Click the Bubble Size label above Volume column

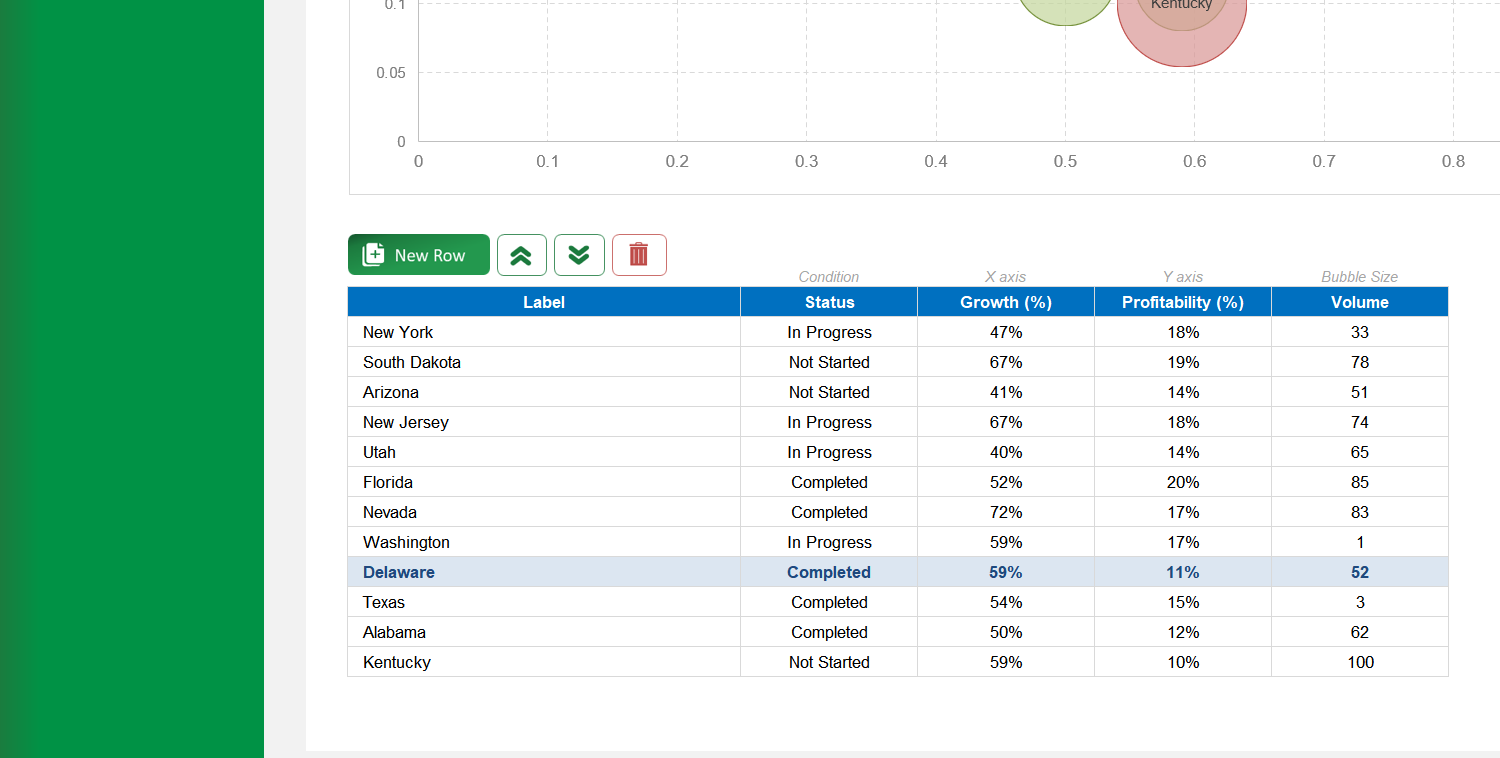[x=1359, y=277]
